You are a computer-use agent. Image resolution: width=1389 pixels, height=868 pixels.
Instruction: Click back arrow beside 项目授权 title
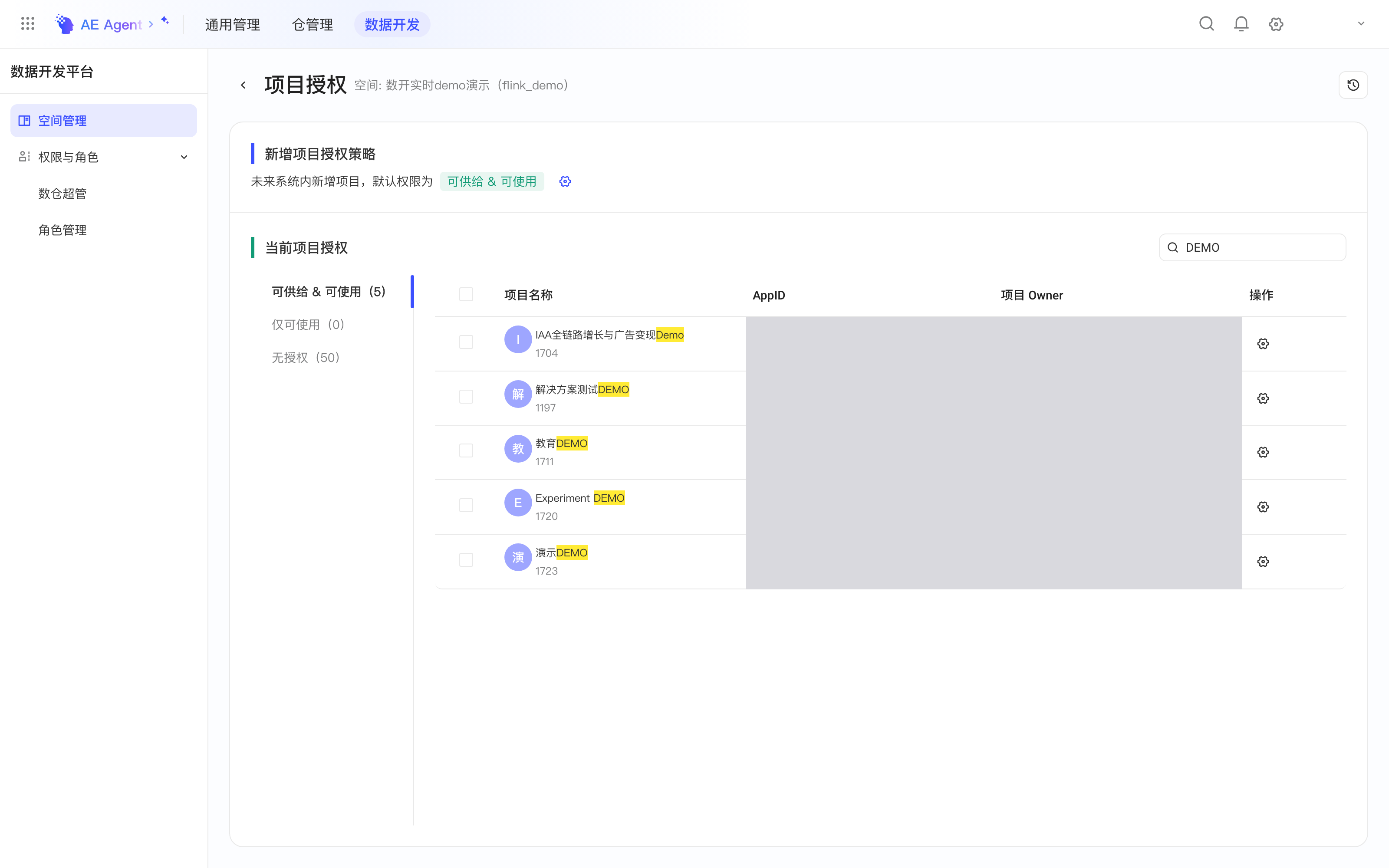[x=244, y=85]
